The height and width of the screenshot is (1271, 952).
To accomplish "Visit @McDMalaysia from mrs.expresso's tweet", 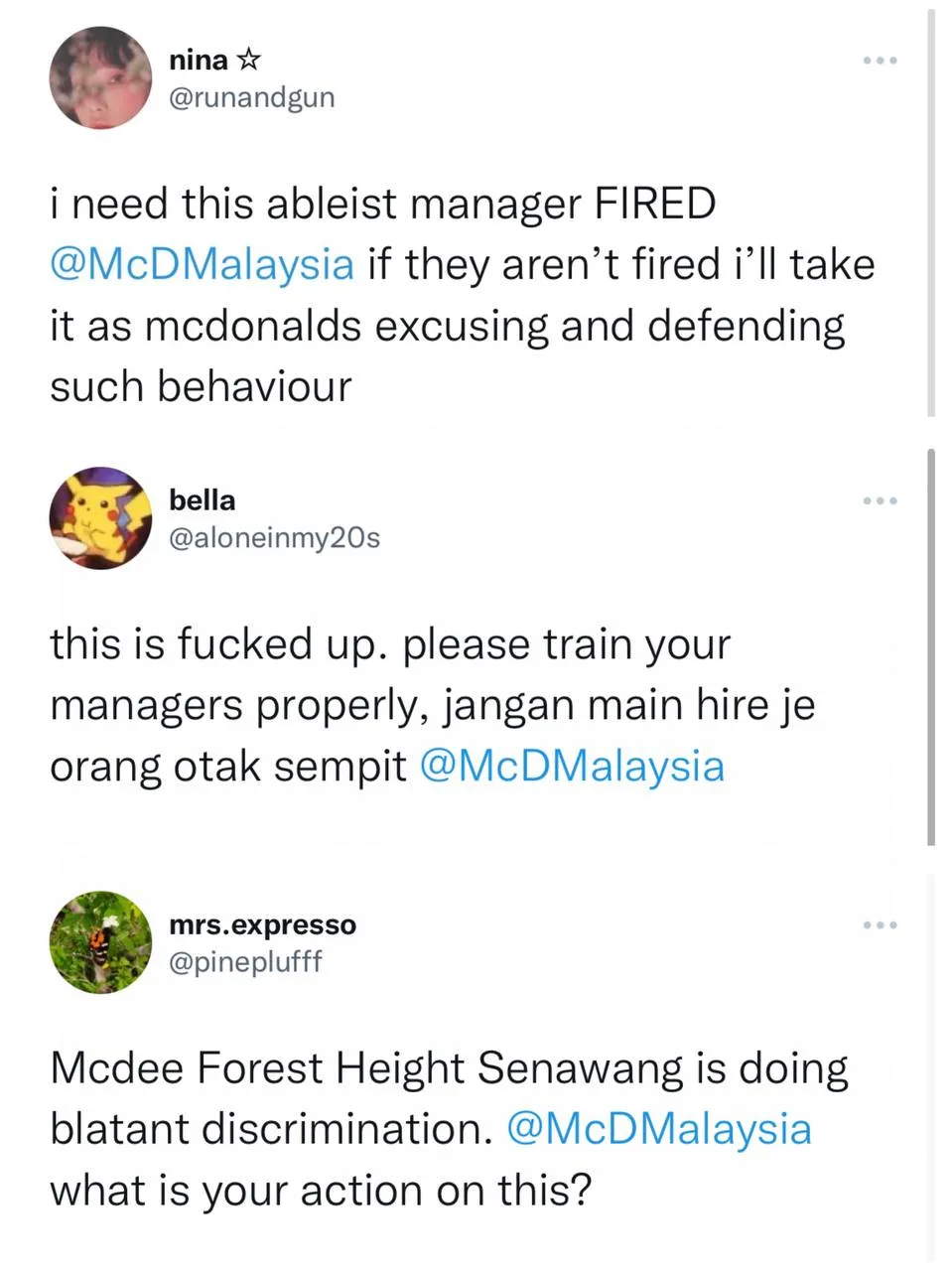I will click(659, 1129).
